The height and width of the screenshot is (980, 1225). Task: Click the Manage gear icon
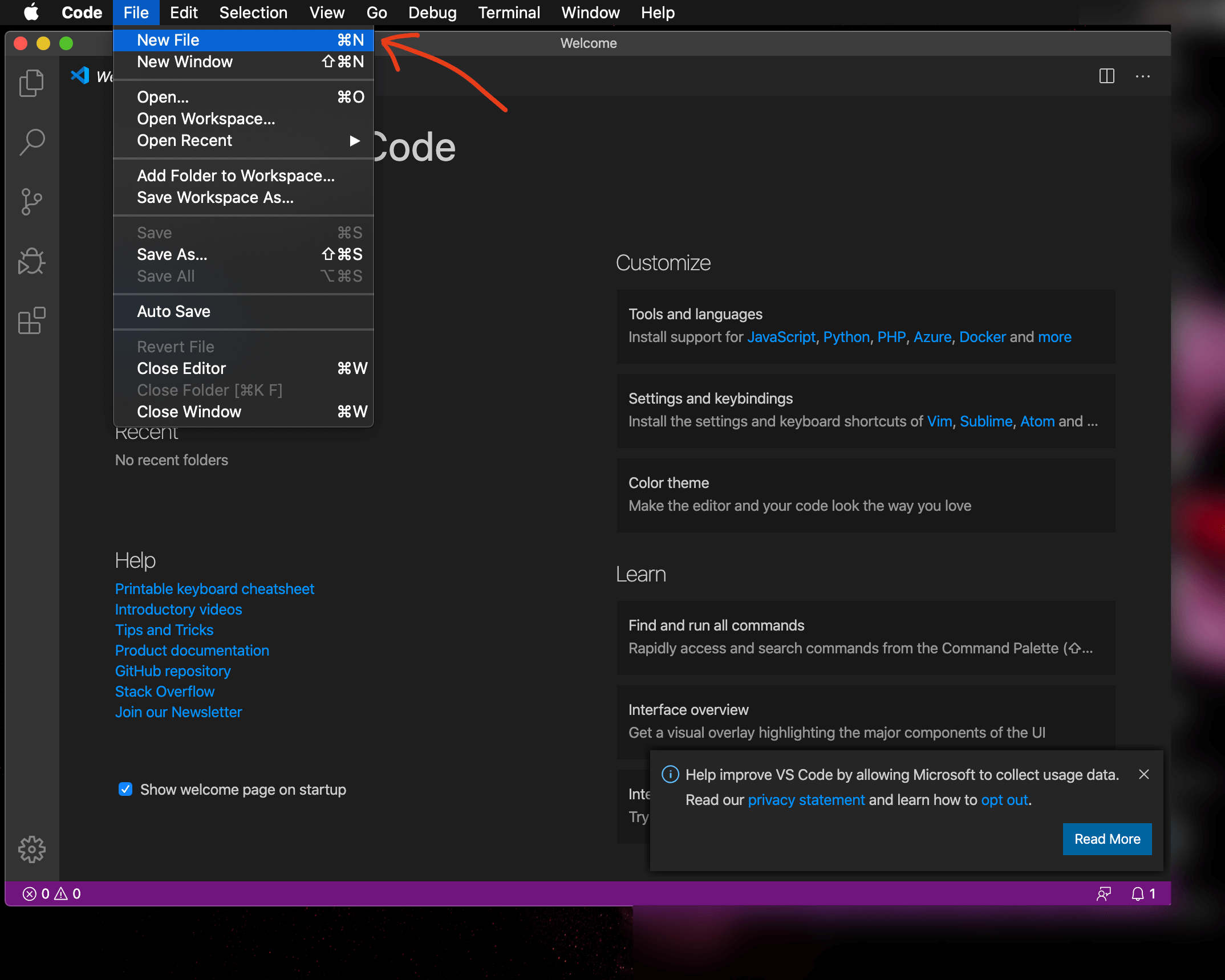[31, 849]
